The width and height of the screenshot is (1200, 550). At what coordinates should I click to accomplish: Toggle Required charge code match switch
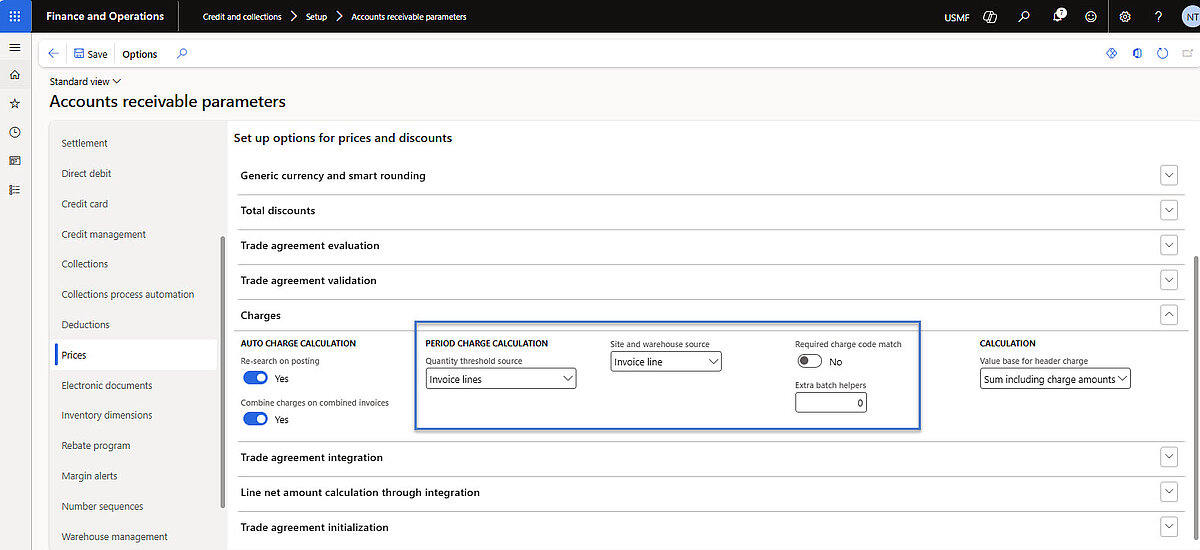click(x=809, y=361)
